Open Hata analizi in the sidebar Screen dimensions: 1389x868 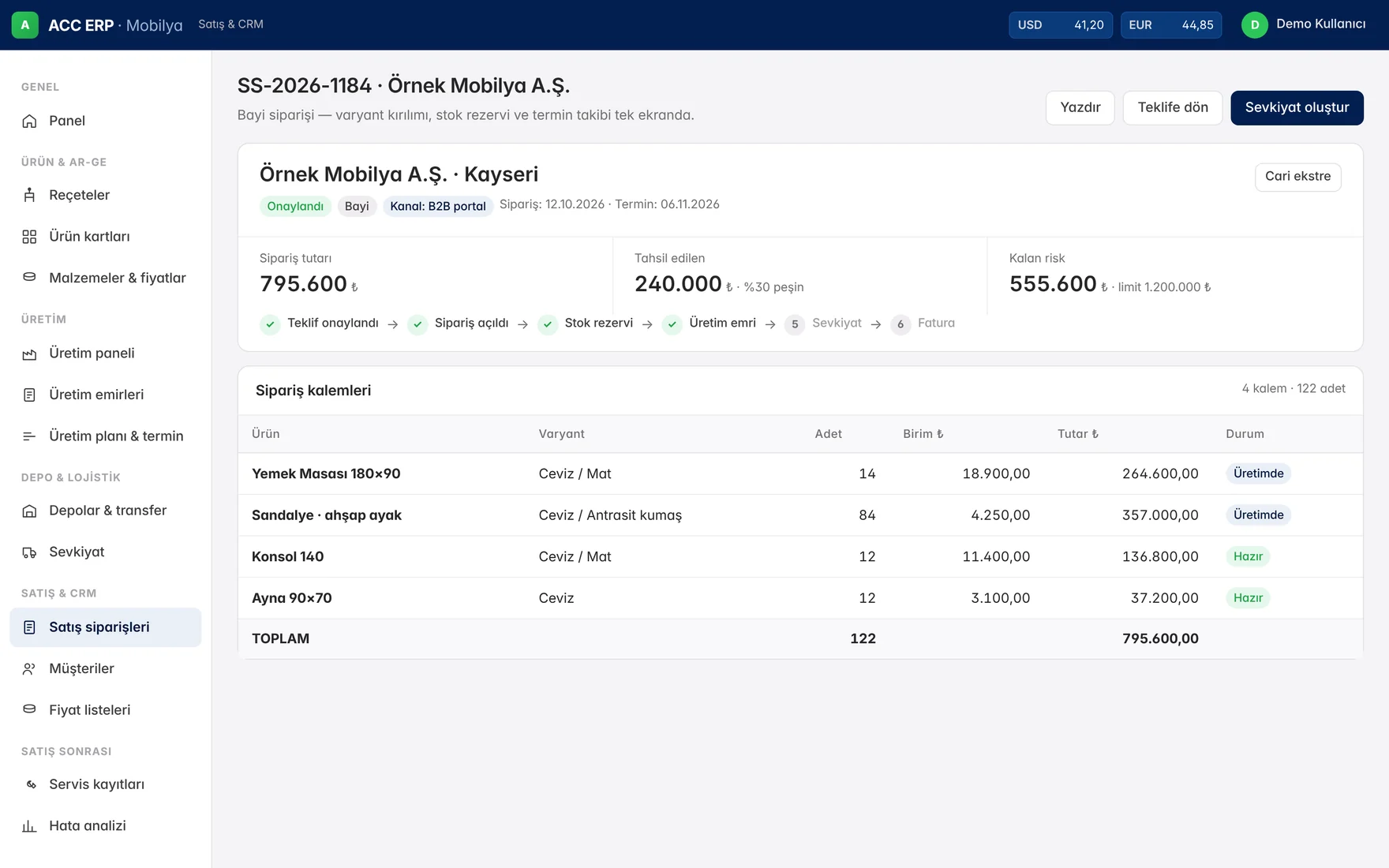(106, 825)
